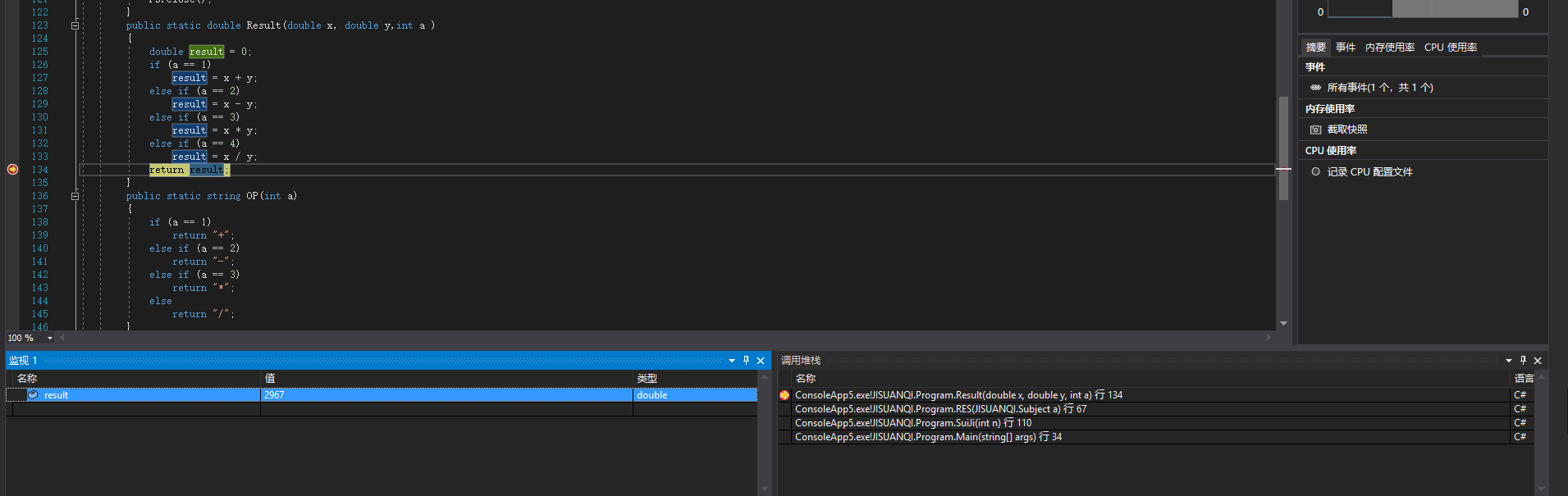The height and width of the screenshot is (496, 1568).
Task: Click the code editor vertical scrollbar thumb
Action: [x=1283, y=148]
